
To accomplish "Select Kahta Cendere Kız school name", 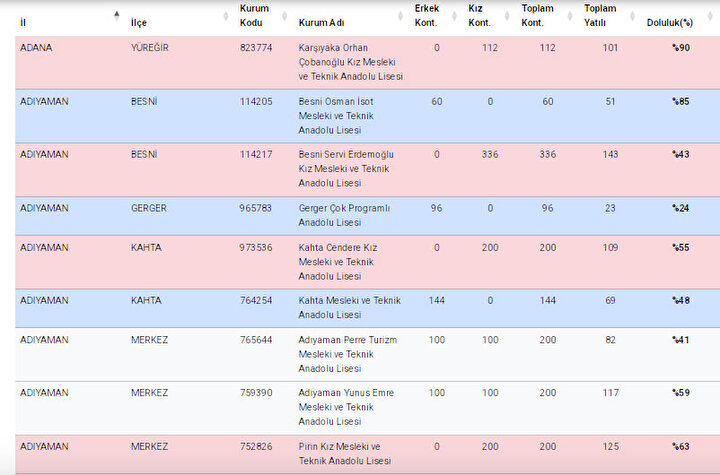I will (338, 262).
